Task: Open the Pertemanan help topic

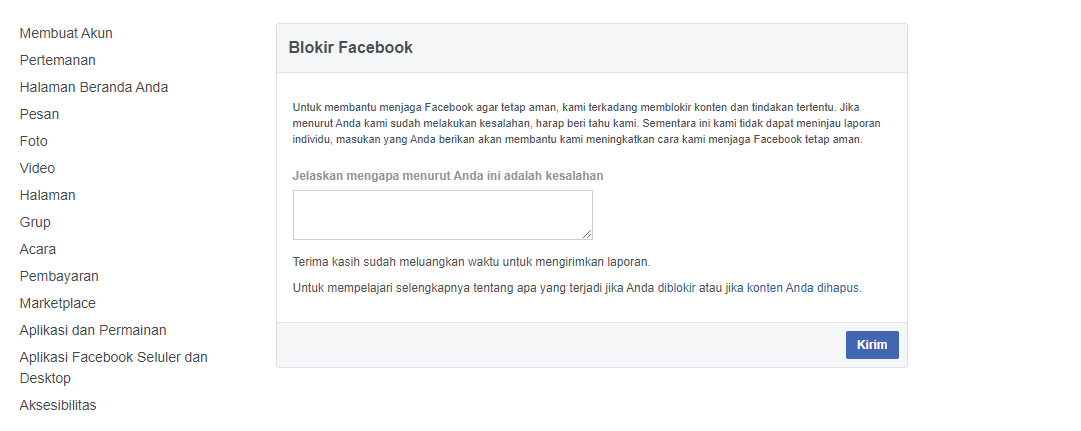Action: 57,60
